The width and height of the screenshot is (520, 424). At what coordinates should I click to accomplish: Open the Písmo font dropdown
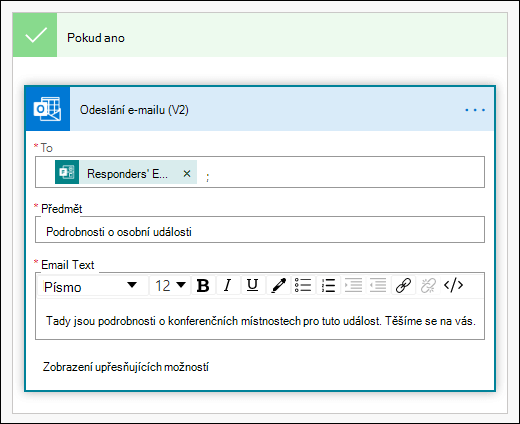(92, 286)
